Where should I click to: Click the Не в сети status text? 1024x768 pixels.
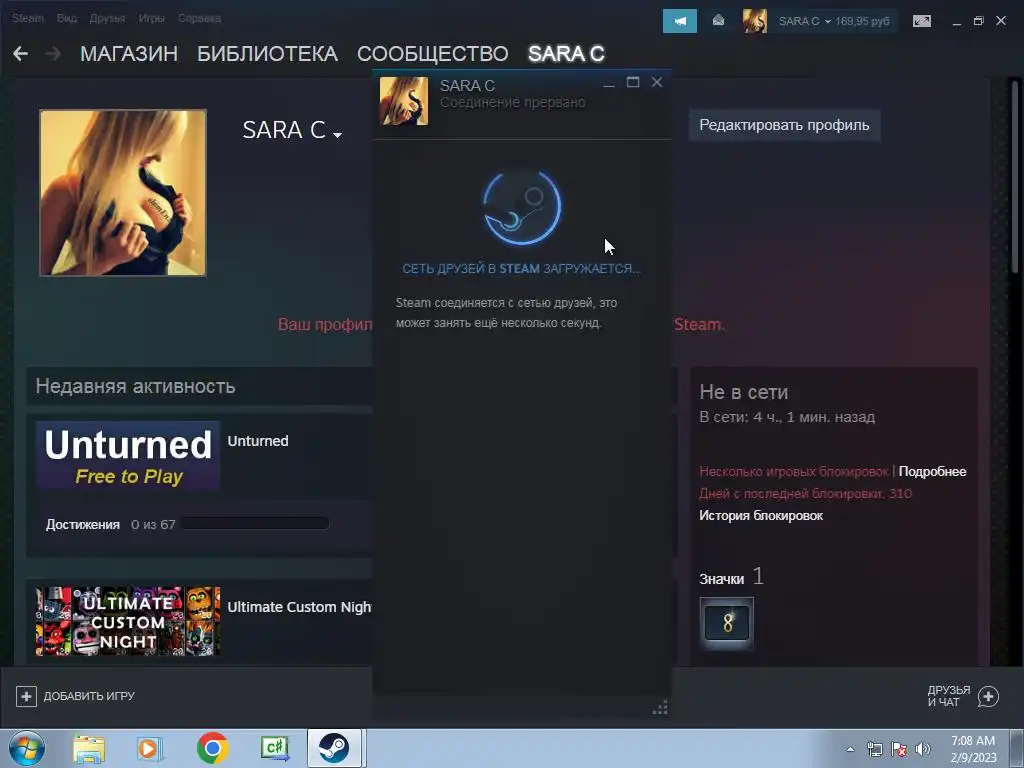click(744, 392)
